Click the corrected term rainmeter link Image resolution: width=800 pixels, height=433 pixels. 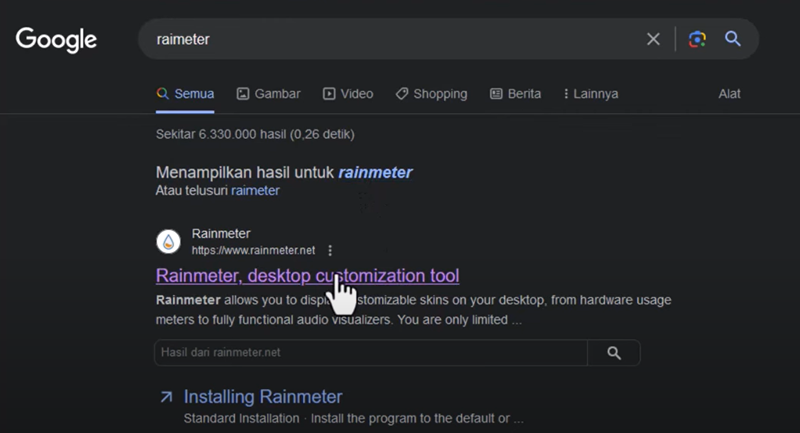click(x=375, y=172)
